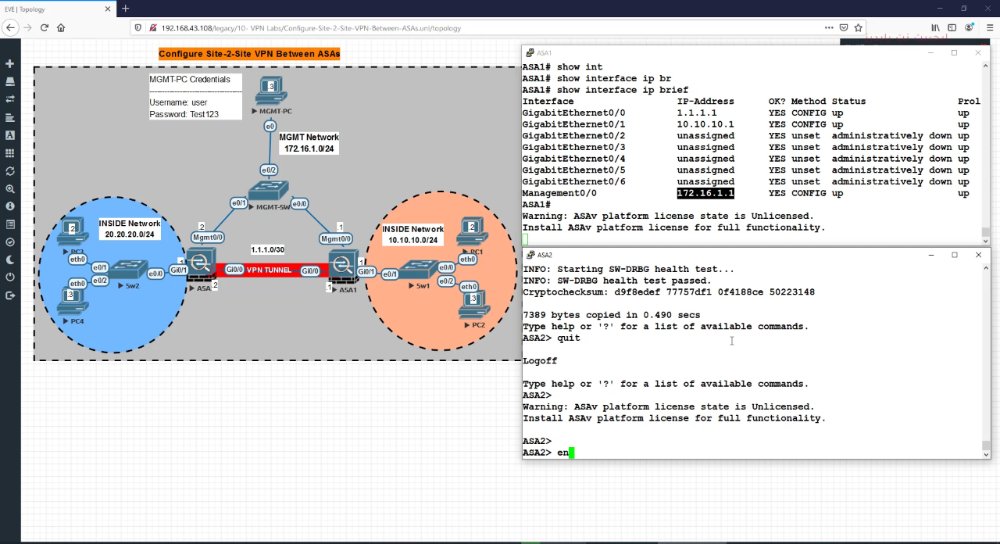This screenshot has height=544, width=1000.
Task: Click the Mgmt0/0 interface label above ASA1
Action: 335,239
